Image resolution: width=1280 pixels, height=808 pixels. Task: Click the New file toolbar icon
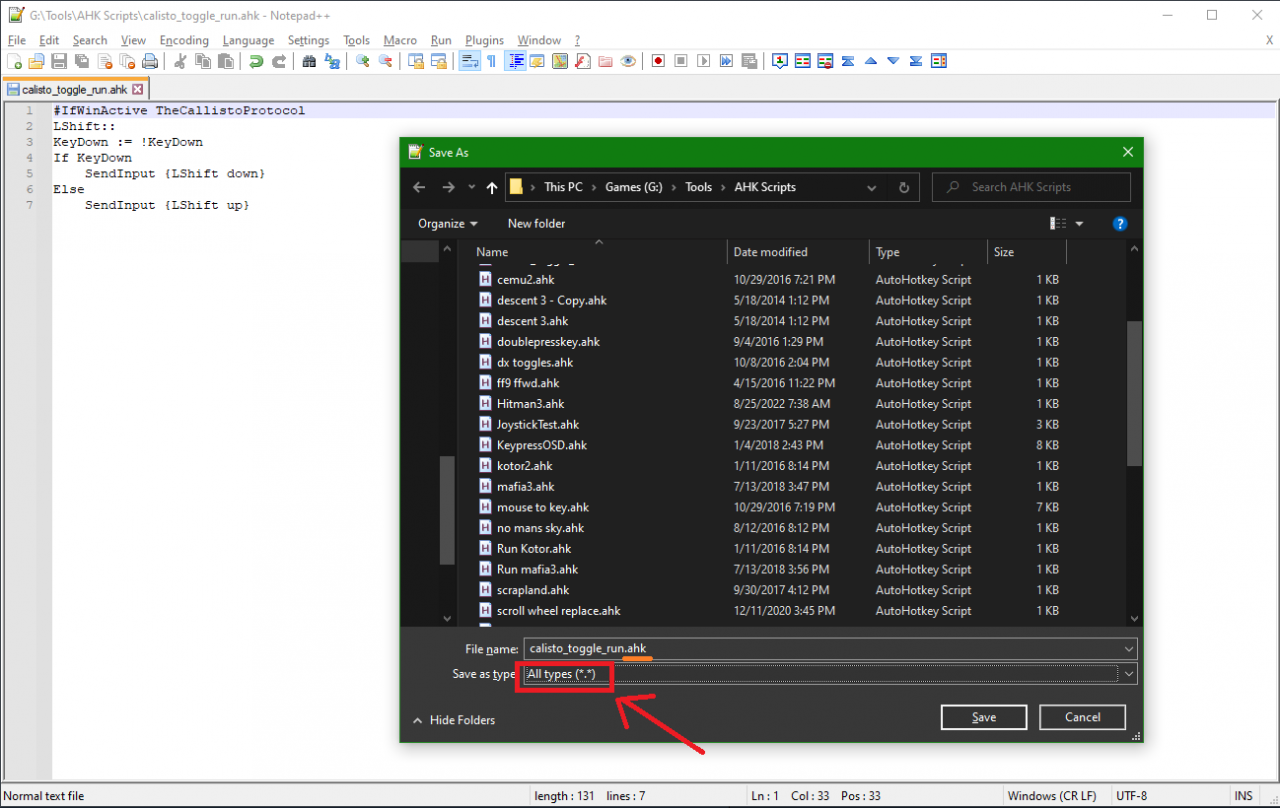[x=14, y=61]
